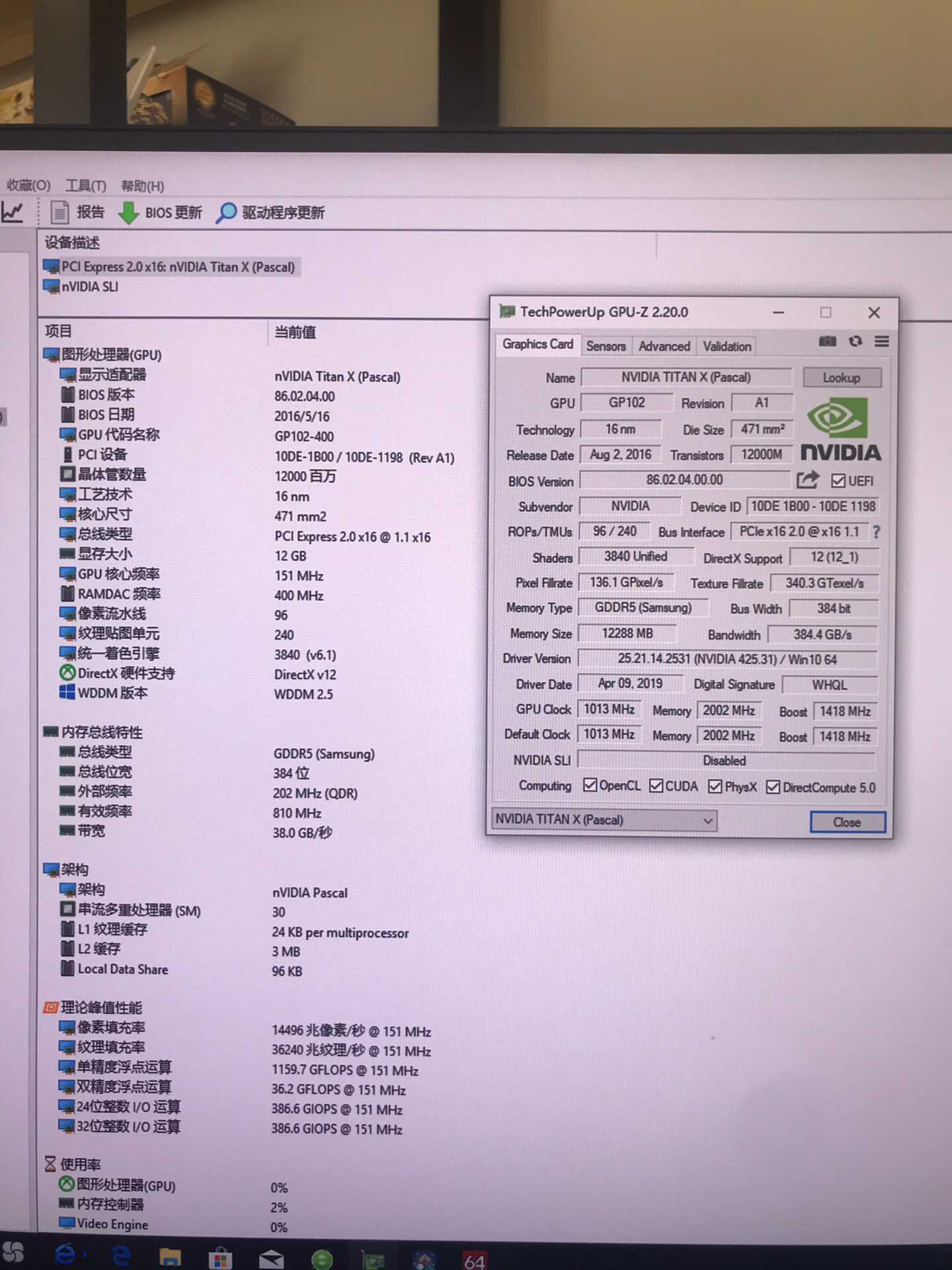Toggle the PhysX checkbox
This screenshot has height=1270, width=952.
click(x=715, y=786)
